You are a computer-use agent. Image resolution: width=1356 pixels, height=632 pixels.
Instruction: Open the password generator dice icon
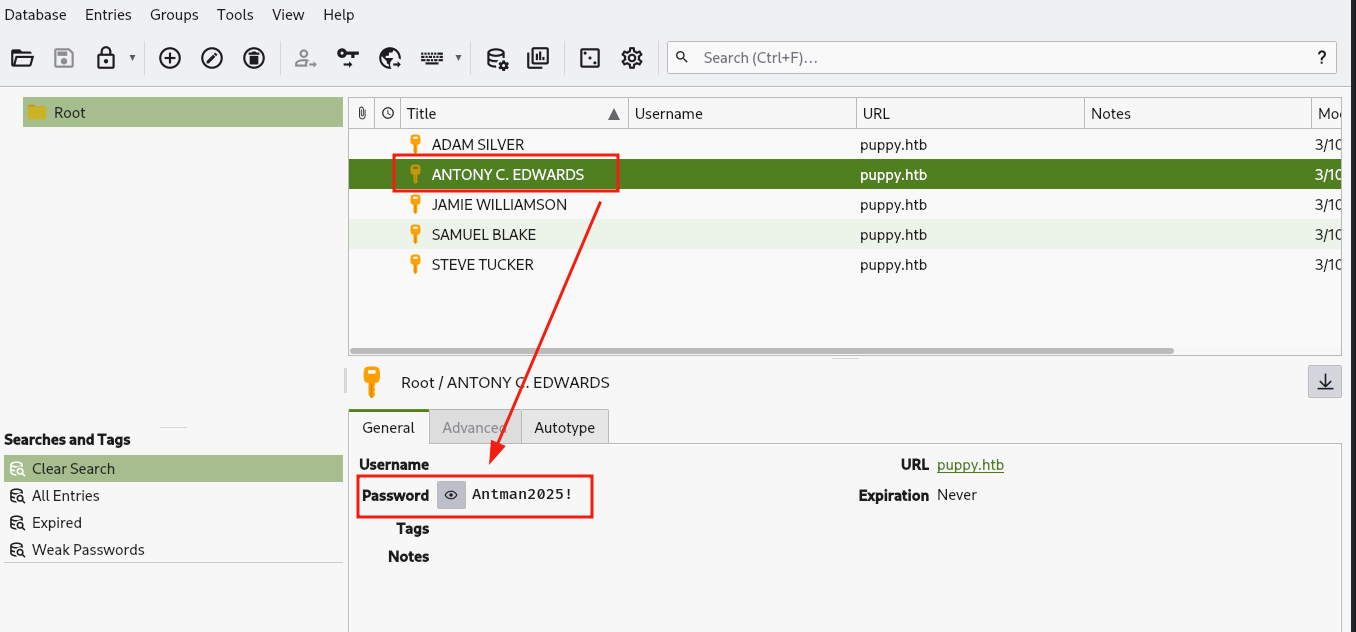click(590, 58)
